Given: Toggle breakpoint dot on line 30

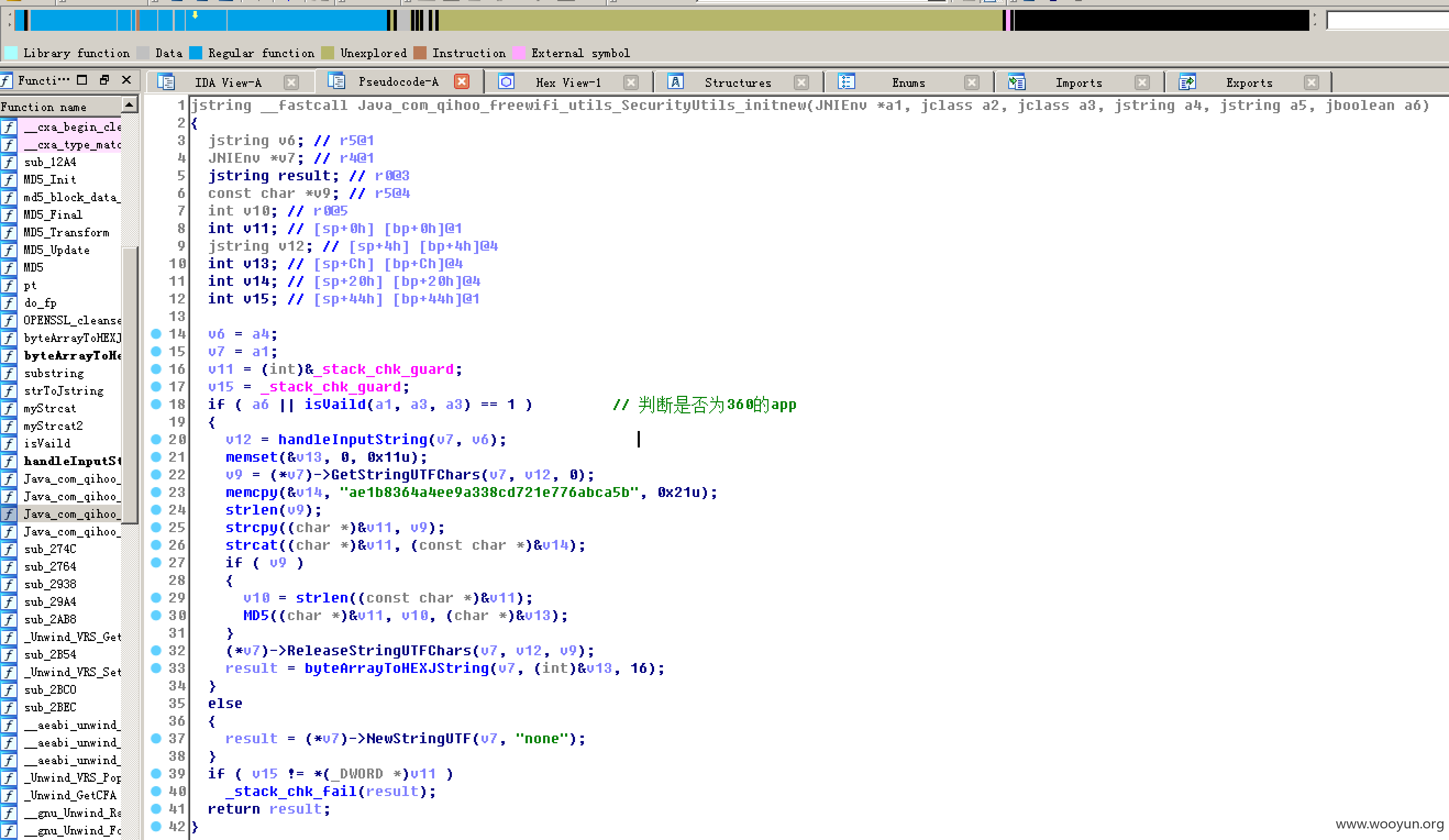Looking at the screenshot, I should (156, 615).
